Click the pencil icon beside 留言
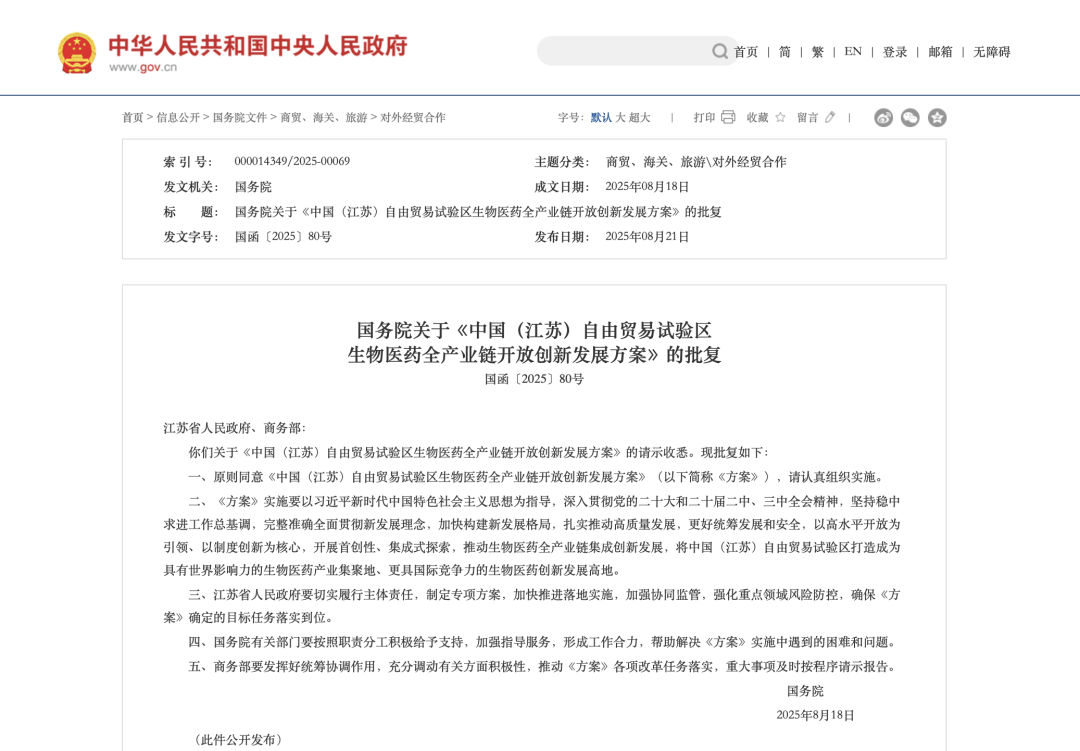Viewport: 1080px width, 751px height. (x=831, y=117)
